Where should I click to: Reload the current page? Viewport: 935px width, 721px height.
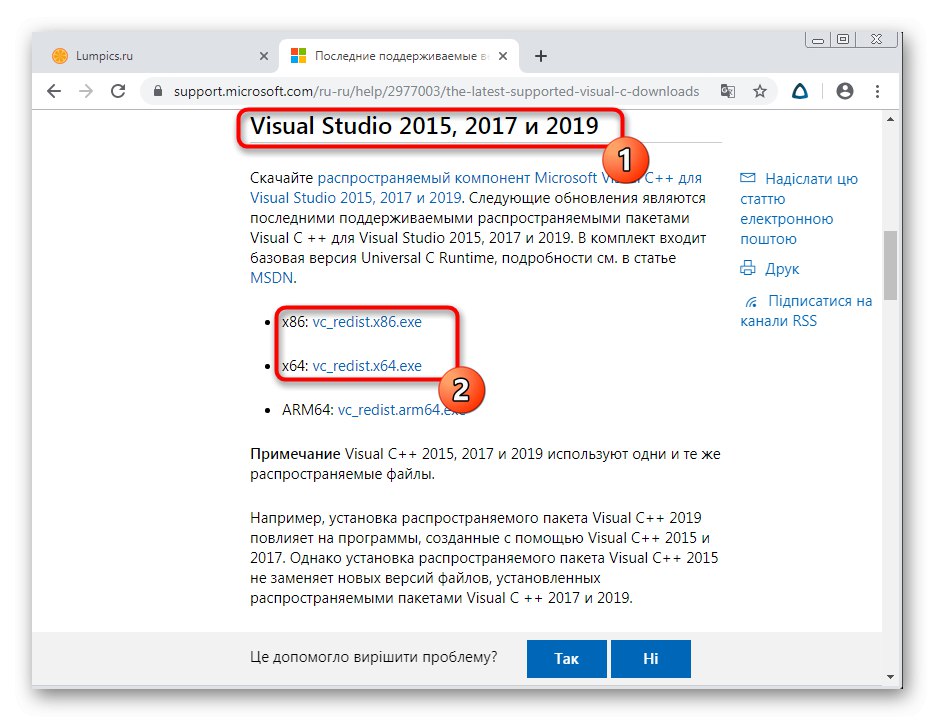click(118, 91)
